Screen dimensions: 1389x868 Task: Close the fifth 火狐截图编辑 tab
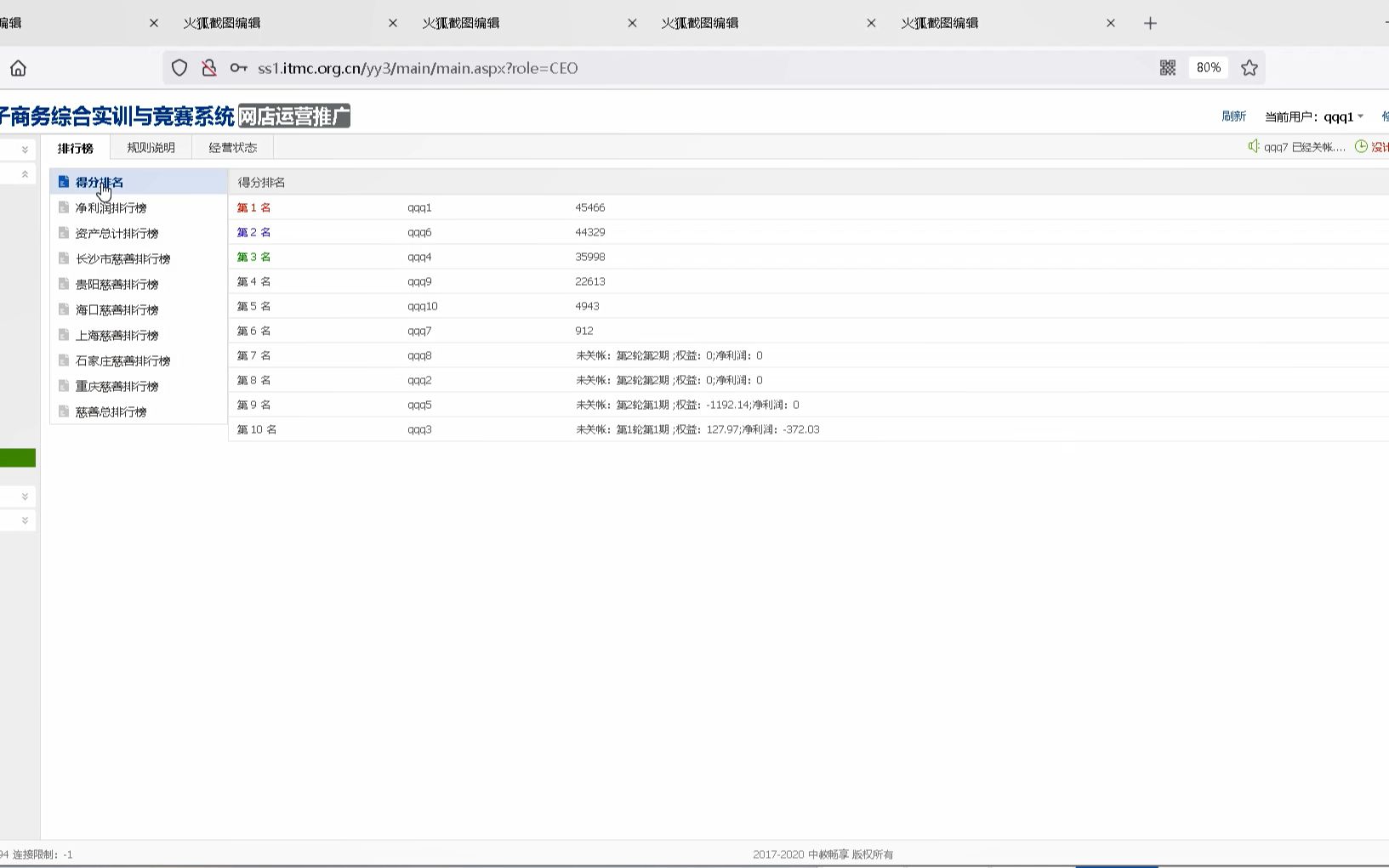pyautogui.click(x=1111, y=23)
